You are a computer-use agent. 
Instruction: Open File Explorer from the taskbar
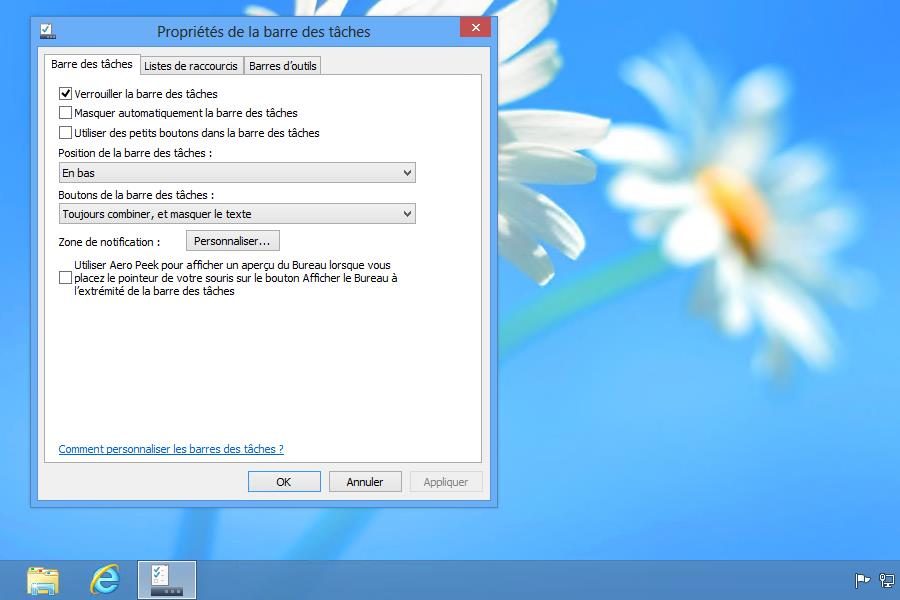coord(43,579)
